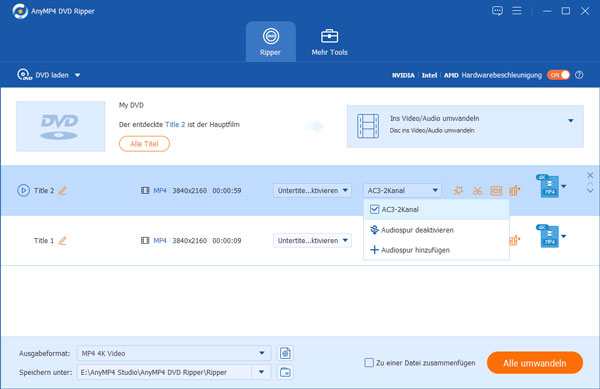Open the output folder icon
600x389 pixels.
285,372
